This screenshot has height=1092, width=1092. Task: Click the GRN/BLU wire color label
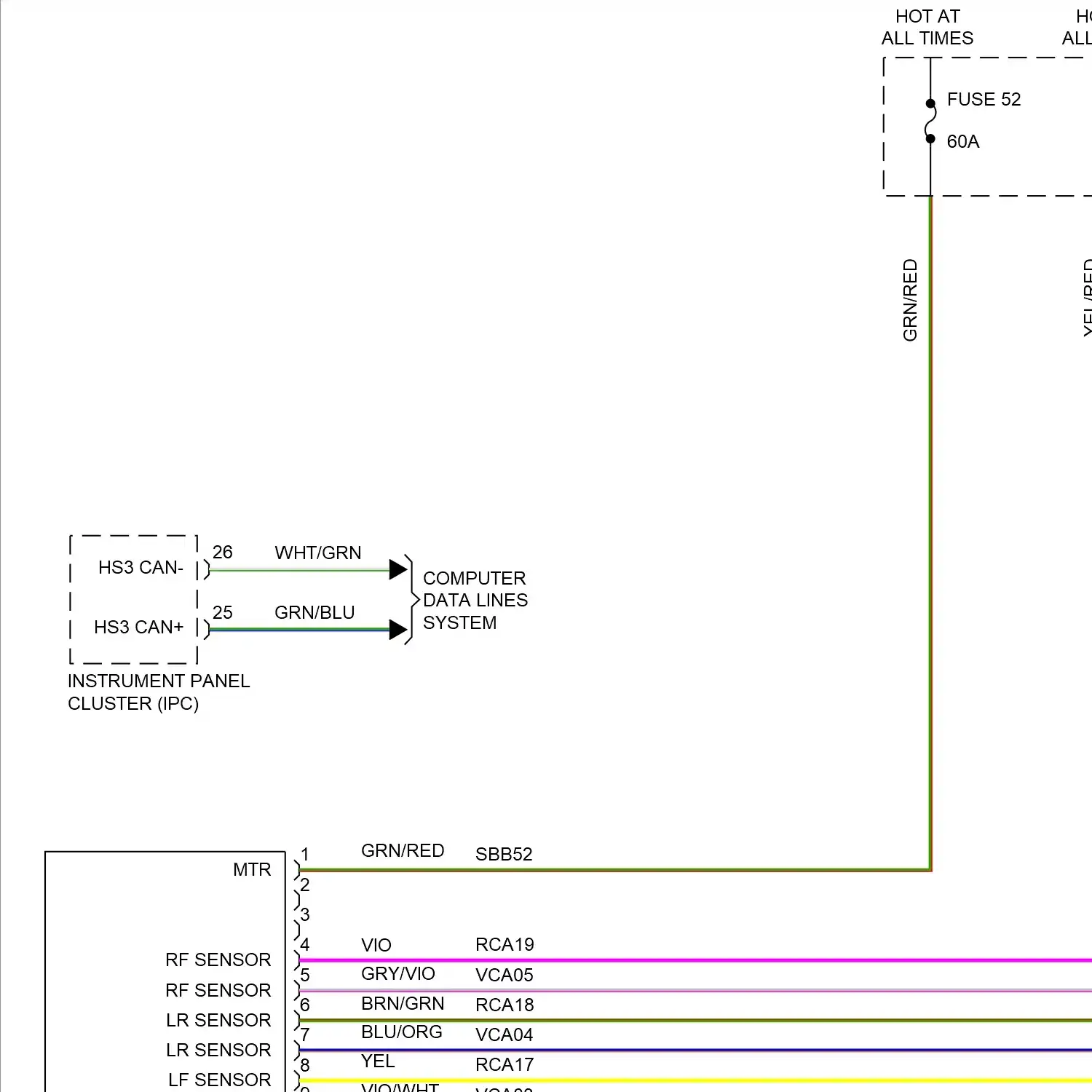click(x=314, y=612)
